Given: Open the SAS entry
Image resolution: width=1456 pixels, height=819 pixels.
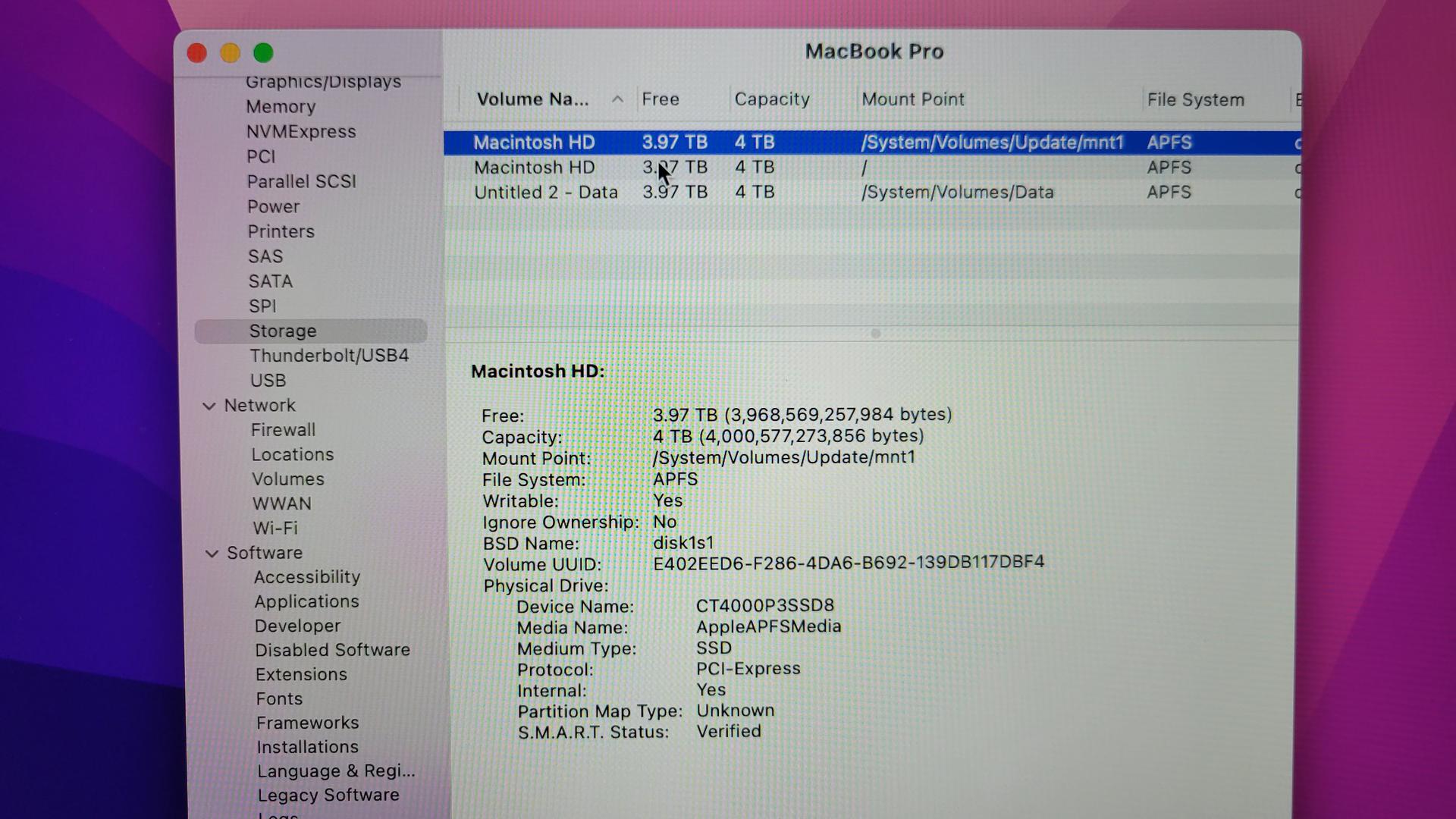Looking at the screenshot, I should pos(265,257).
